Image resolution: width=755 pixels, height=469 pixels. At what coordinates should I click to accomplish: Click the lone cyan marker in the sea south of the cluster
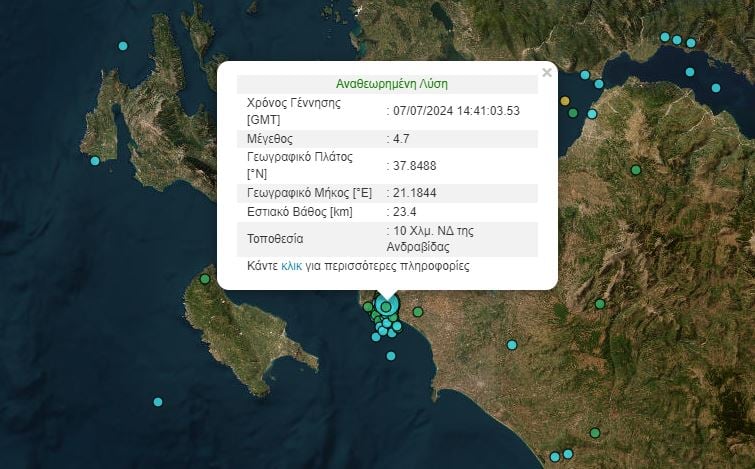(x=391, y=356)
